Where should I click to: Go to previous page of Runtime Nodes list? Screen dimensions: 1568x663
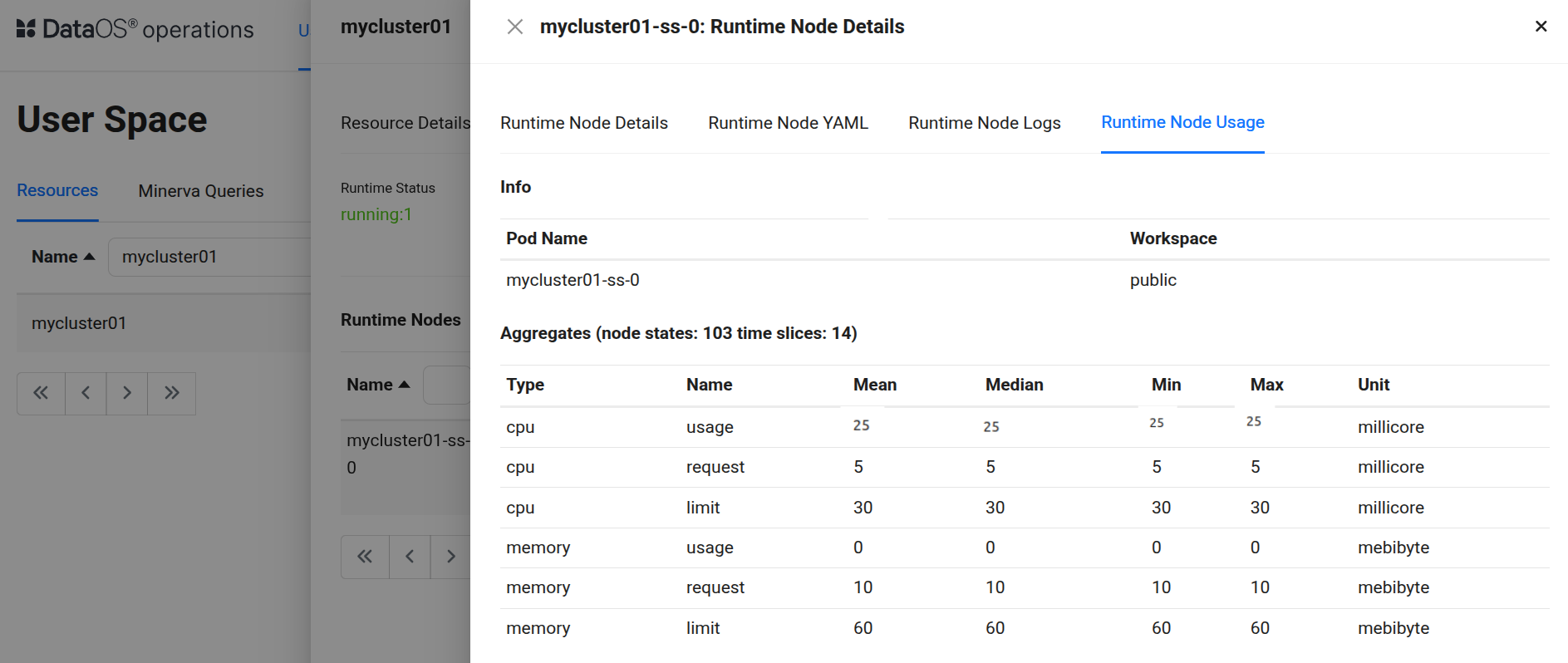point(410,557)
